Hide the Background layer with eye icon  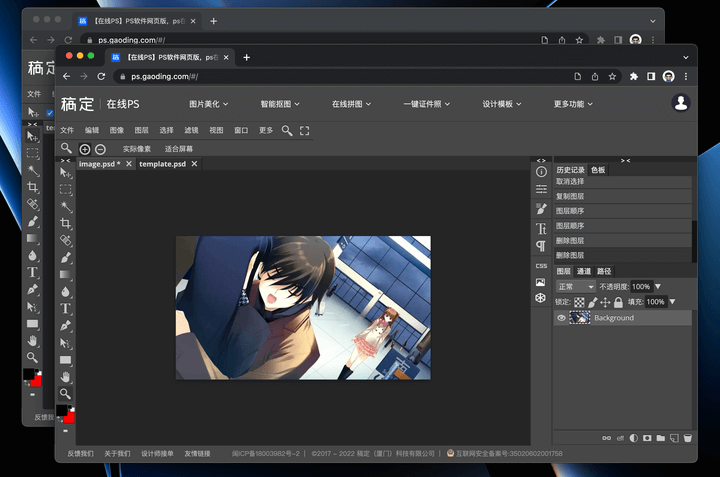561,318
